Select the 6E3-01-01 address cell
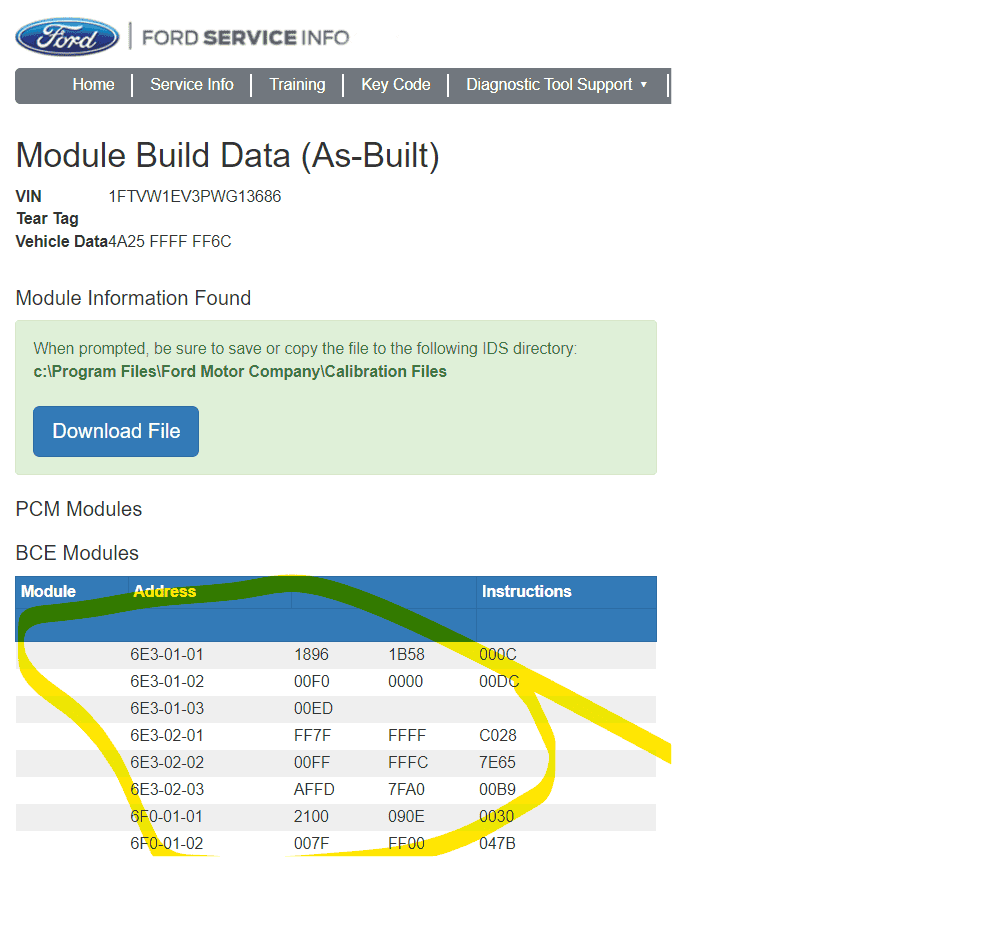This screenshot has width=1006, height=948. tap(167, 655)
